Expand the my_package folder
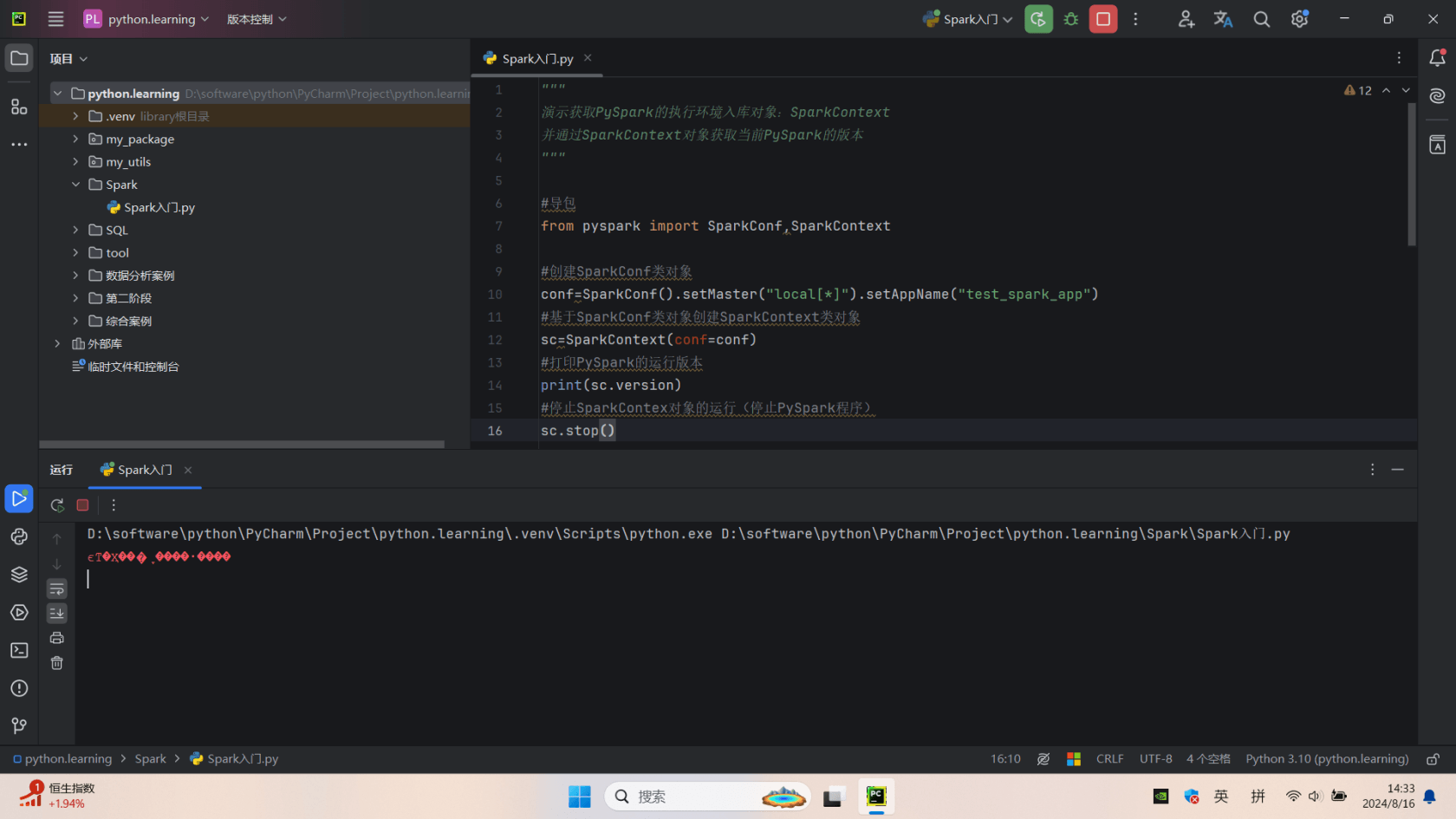 click(75, 139)
